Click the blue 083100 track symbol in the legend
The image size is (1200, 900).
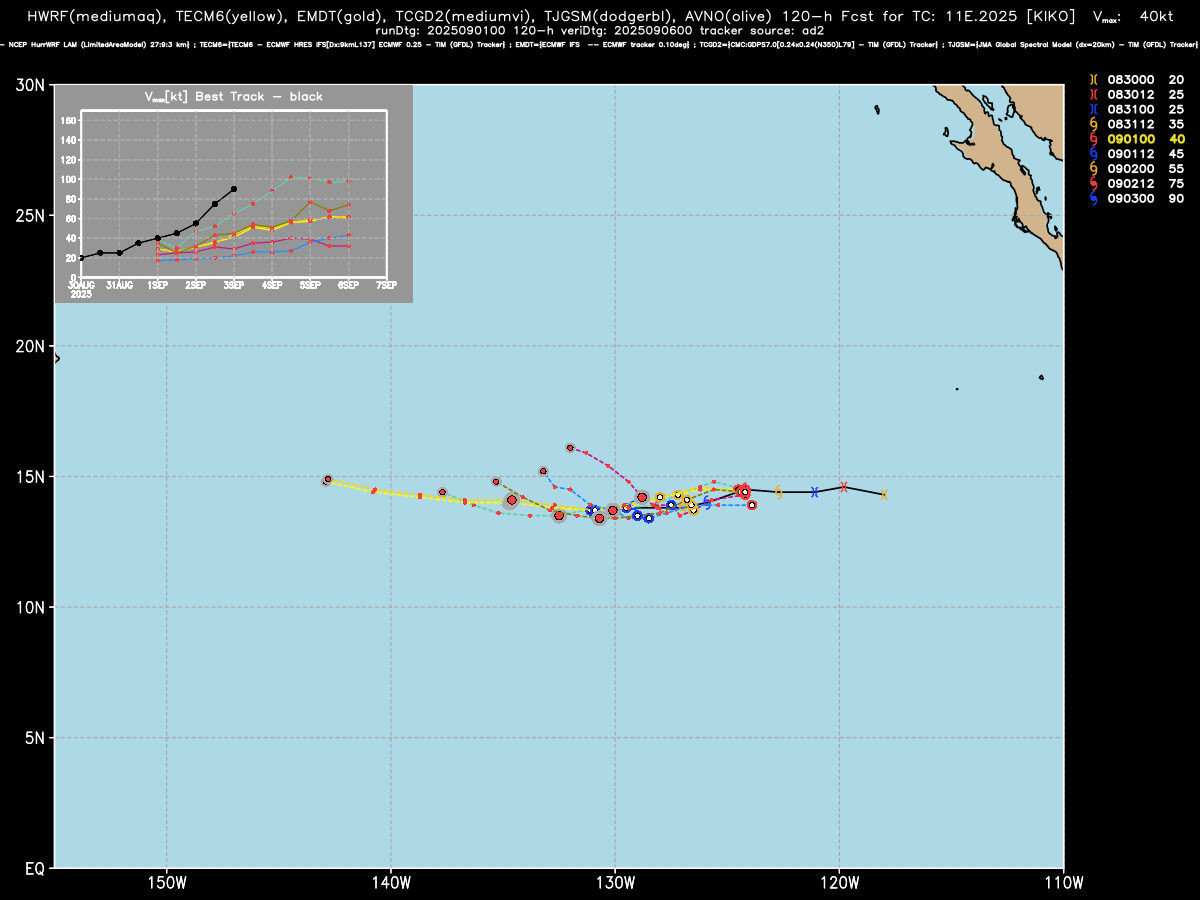tap(1093, 108)
